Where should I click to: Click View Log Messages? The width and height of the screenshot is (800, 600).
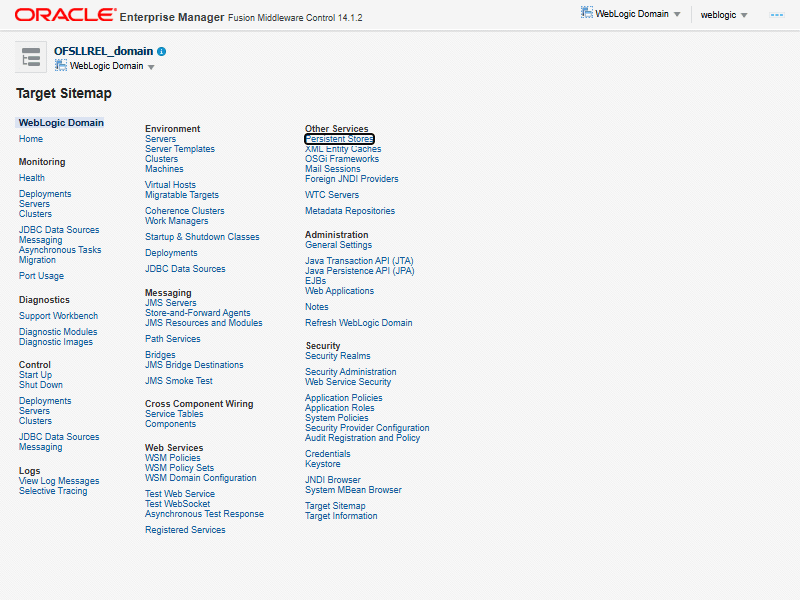tap(59, 481)
